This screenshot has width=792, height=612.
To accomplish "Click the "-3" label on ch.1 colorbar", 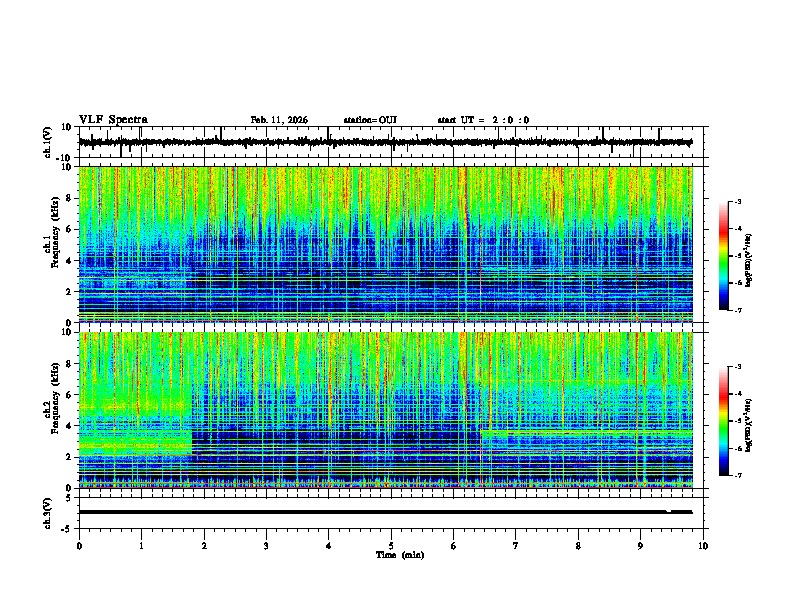I will 737,202.
